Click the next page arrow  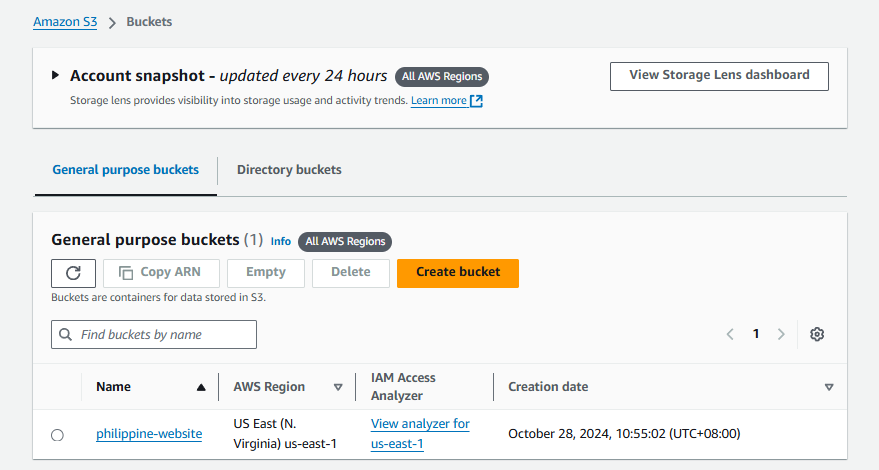(x=781, y=334)
